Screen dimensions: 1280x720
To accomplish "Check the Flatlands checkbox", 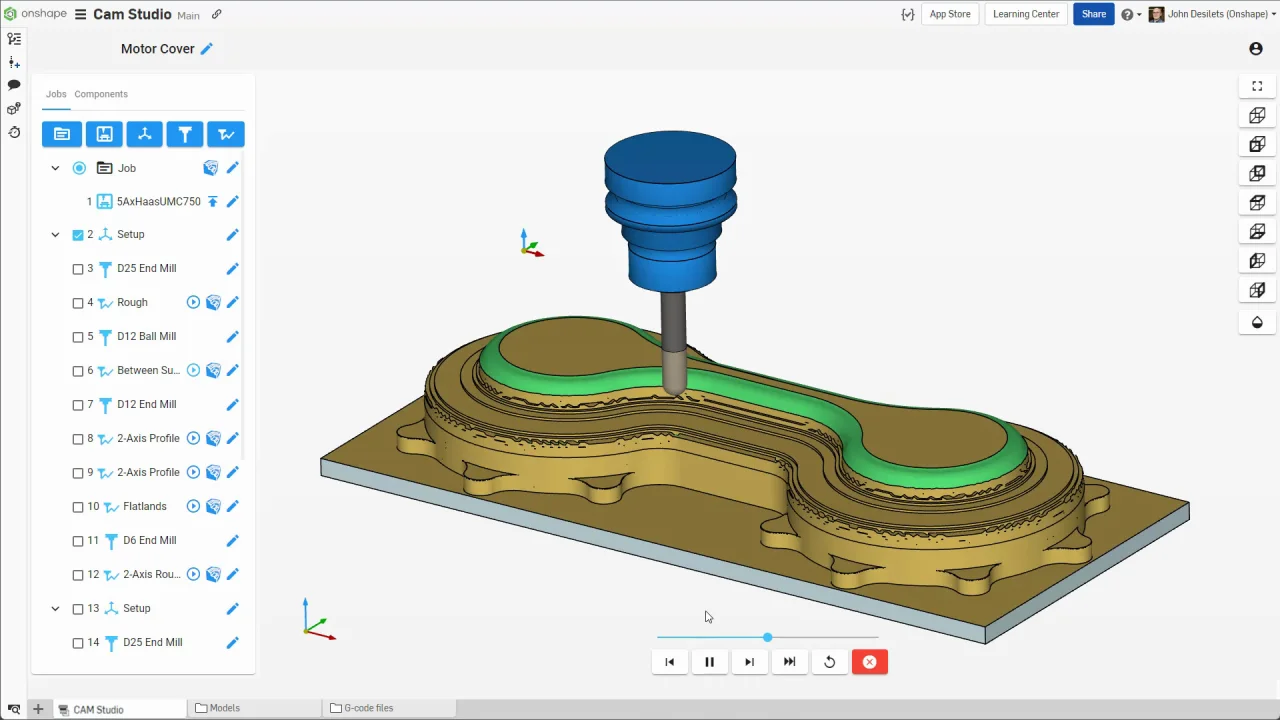I will pyautogui.click(x=78, y=507).
